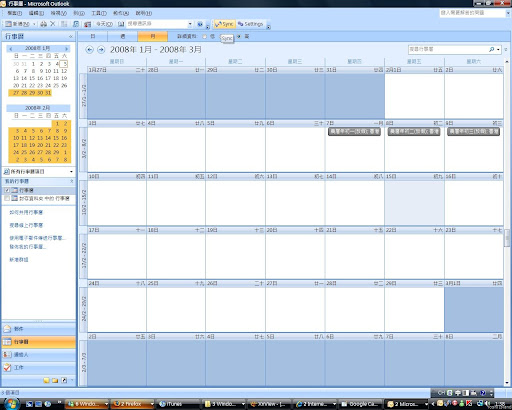Viewport: 512px width, 410px height.
Task: Open the contact search box dropdown arrow
Action: pyautogui.click(x=190, y=24)
